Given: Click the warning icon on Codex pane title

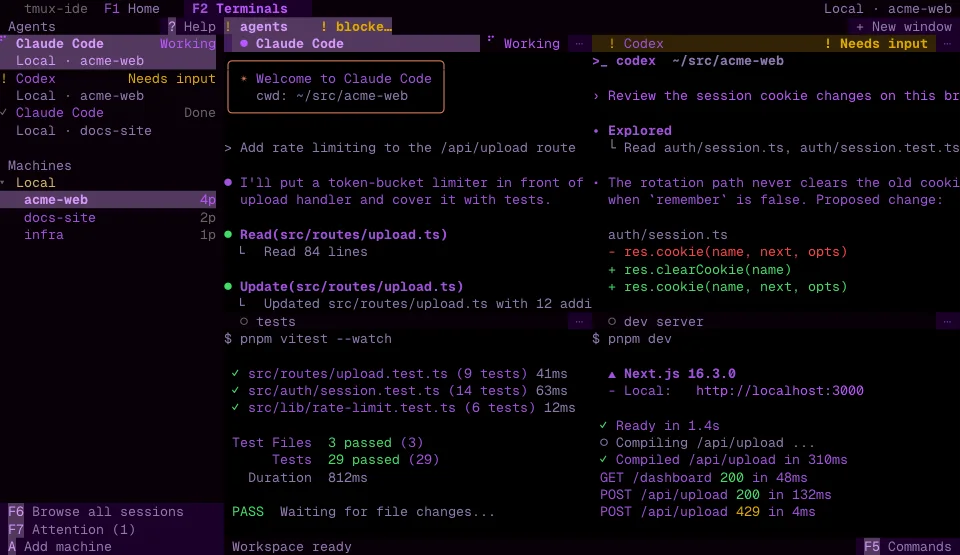Looking at the screenshot, I should (612, 43).
